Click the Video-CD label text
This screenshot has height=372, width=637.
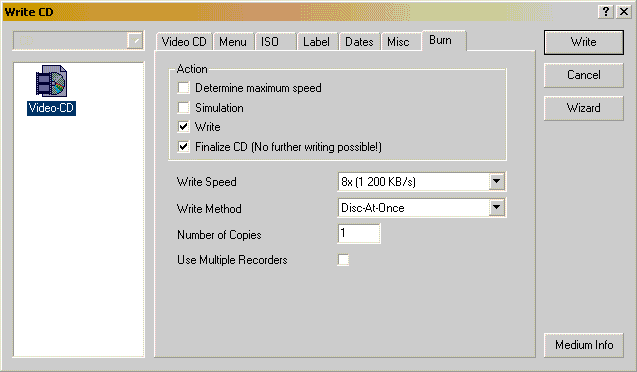pos(51,108)
